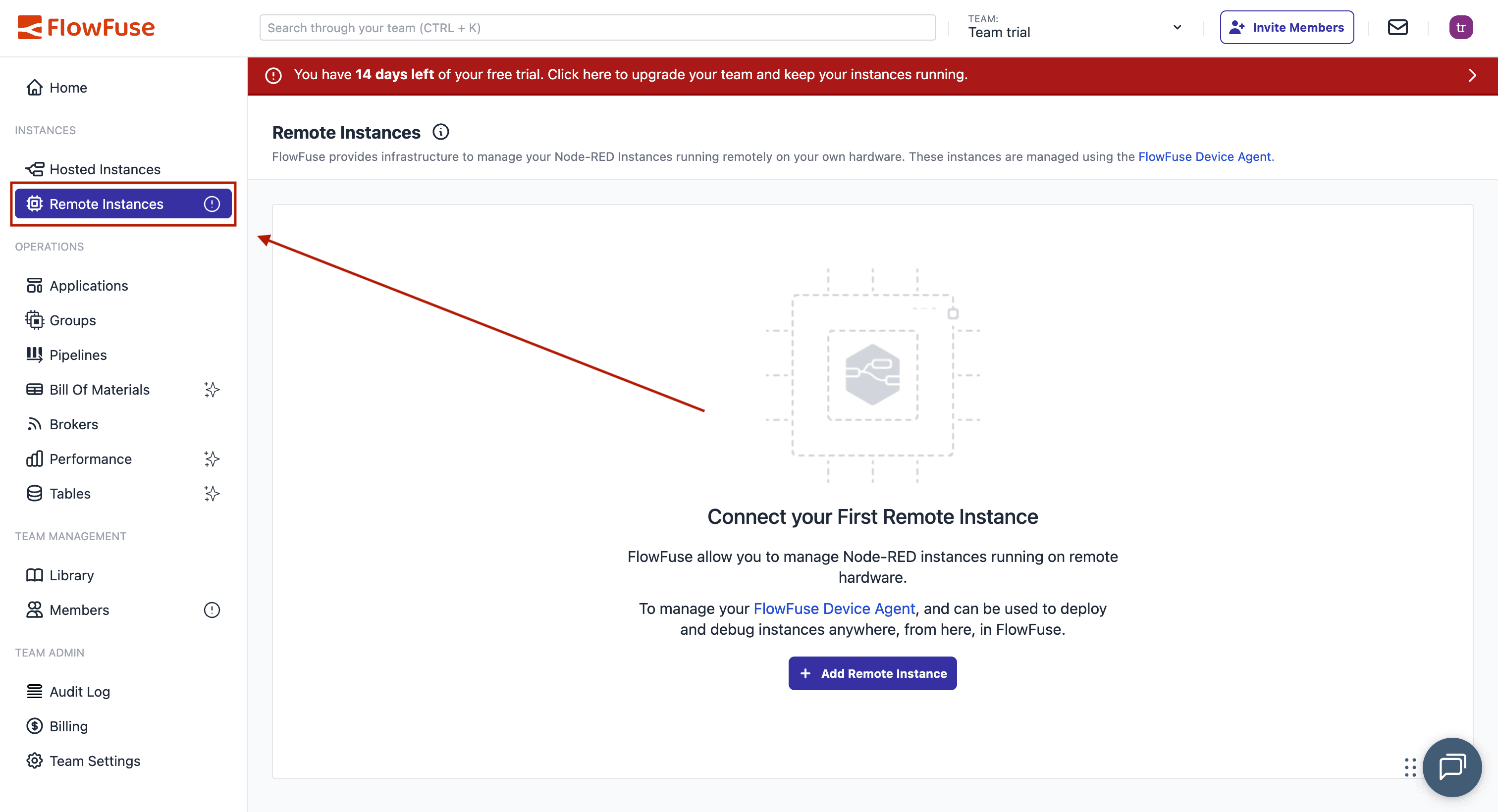Click the warning indicator on Remote Instances

point(212,203)
